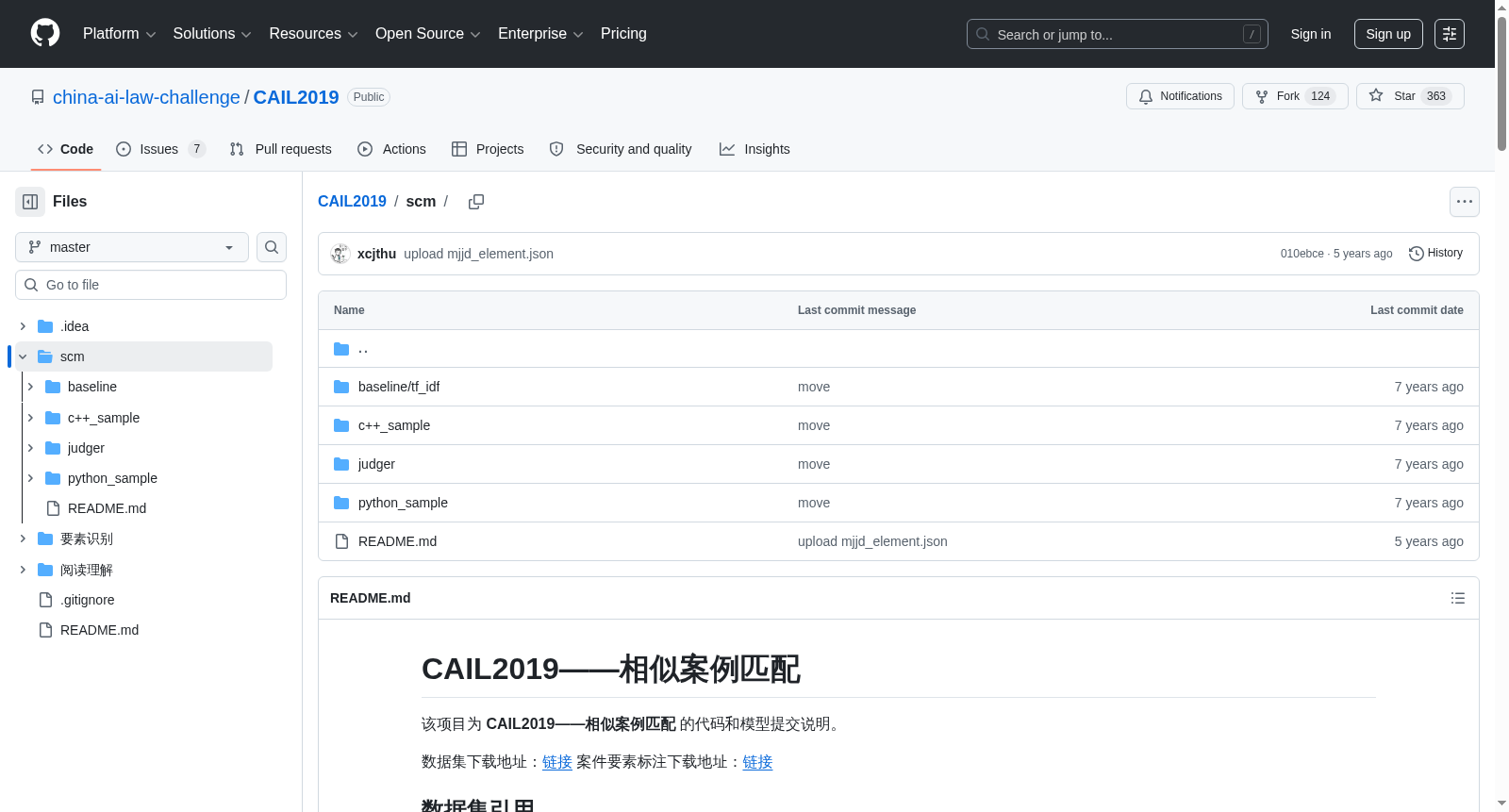1509x812 pixels.
Task: Click the baseline/tf_idf folder icon
Action: pos(341,387)
